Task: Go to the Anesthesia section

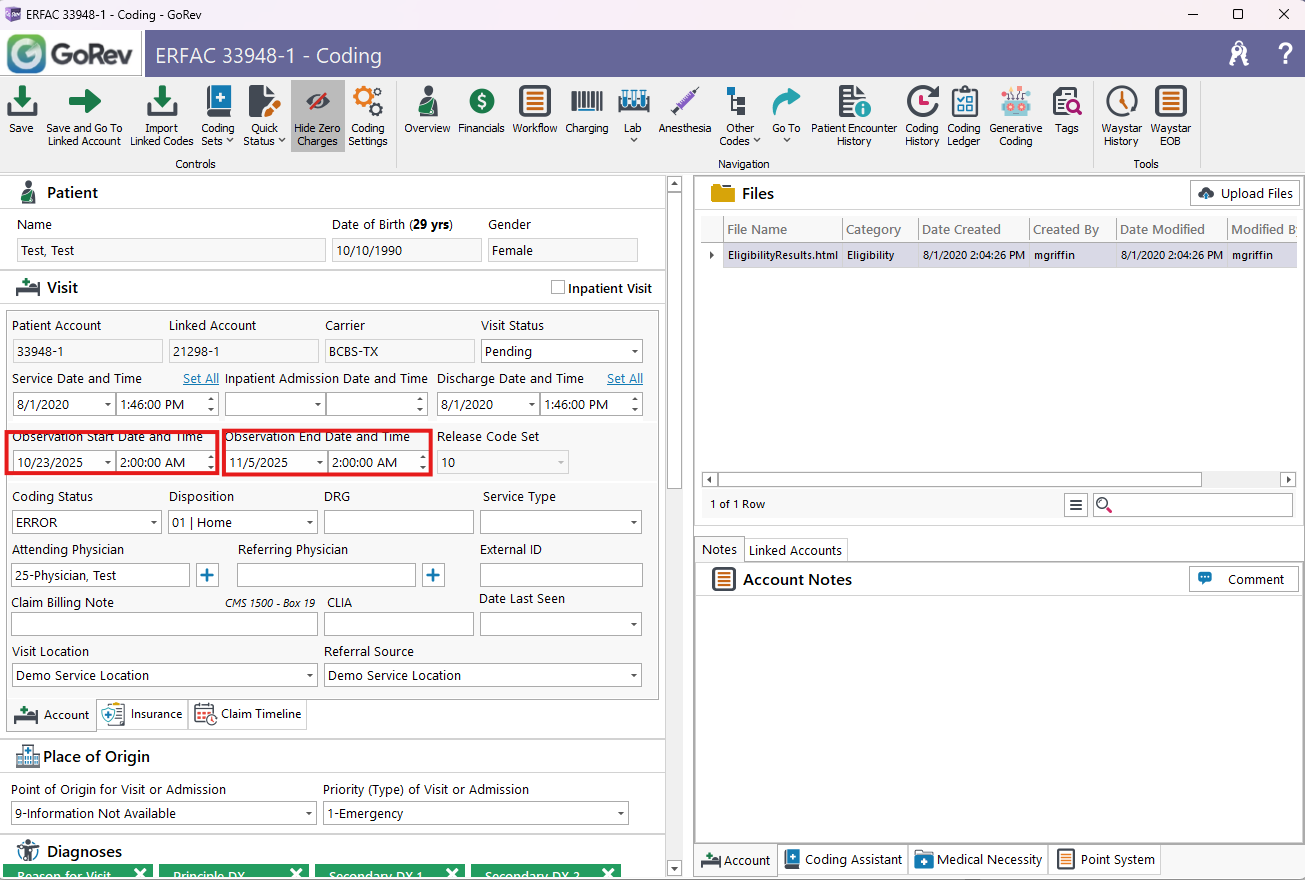Action: pyautogui.click(x=684, y=110)
